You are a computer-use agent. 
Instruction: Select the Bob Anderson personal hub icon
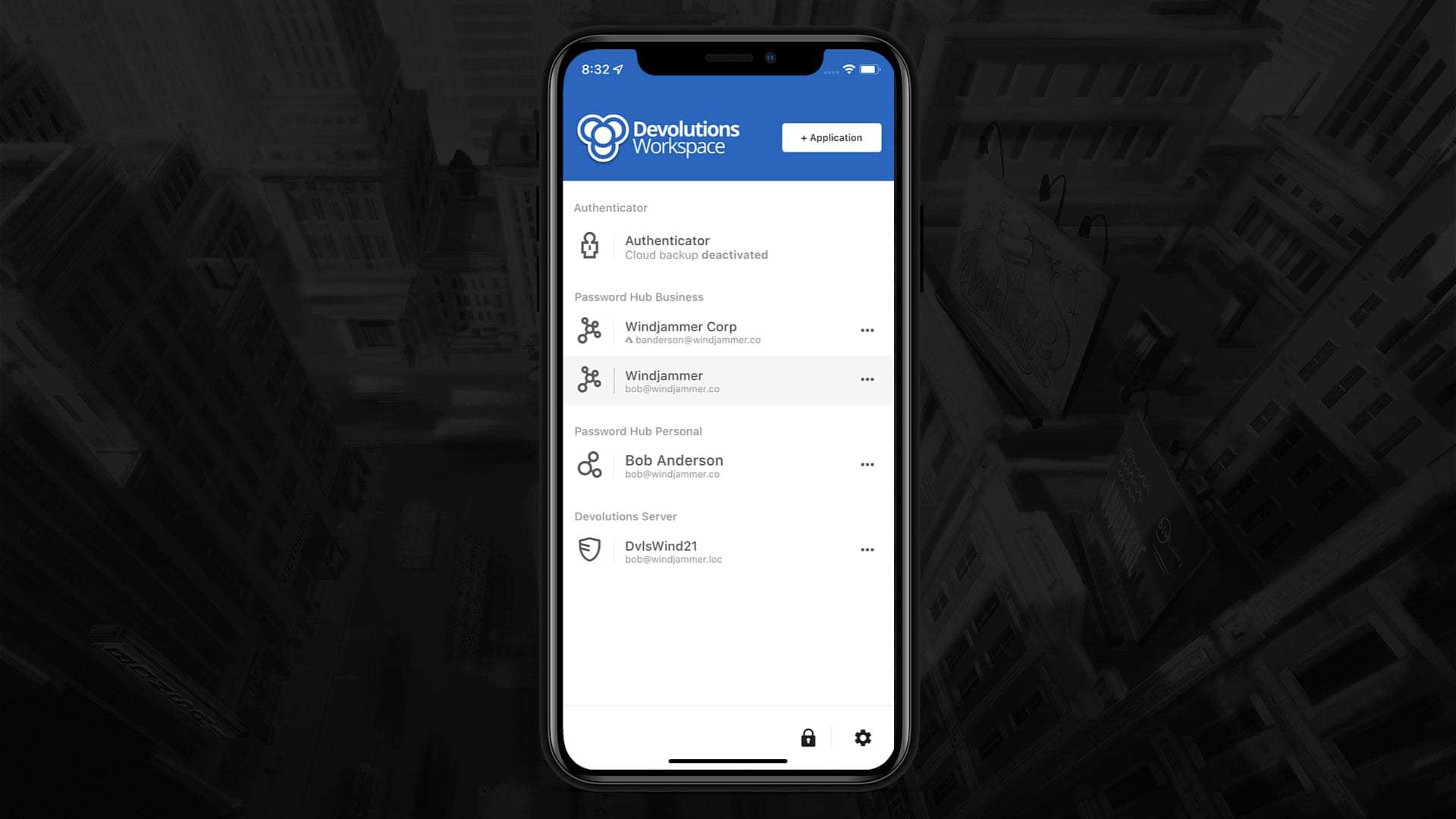589,463
